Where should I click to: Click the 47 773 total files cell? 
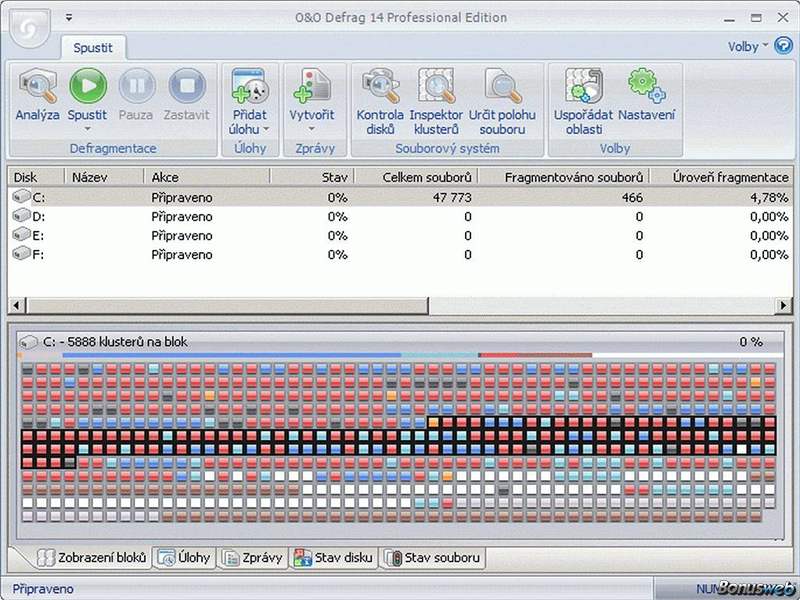tap(452, 197)
